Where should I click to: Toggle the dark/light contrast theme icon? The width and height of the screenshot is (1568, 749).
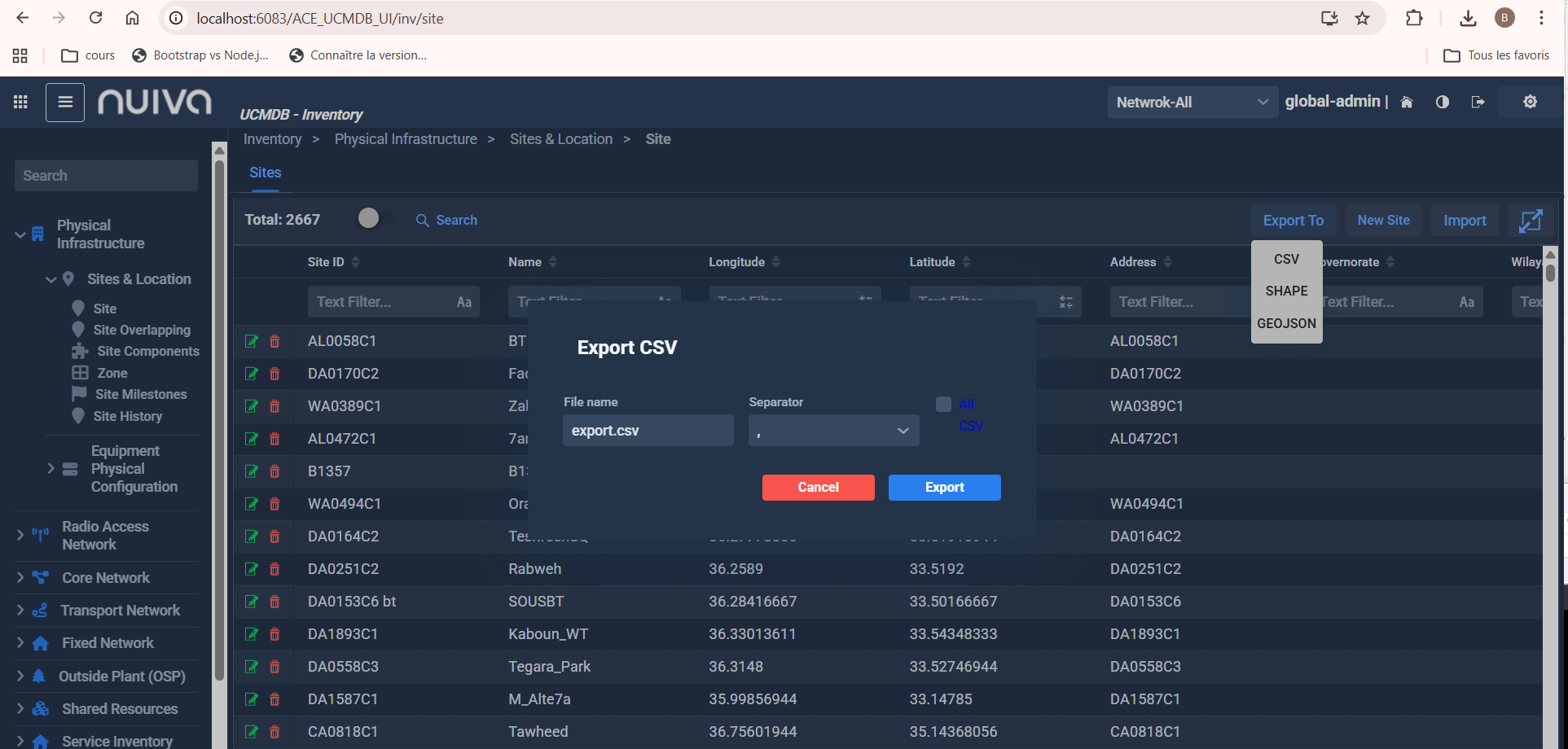tap(1442, 102)
